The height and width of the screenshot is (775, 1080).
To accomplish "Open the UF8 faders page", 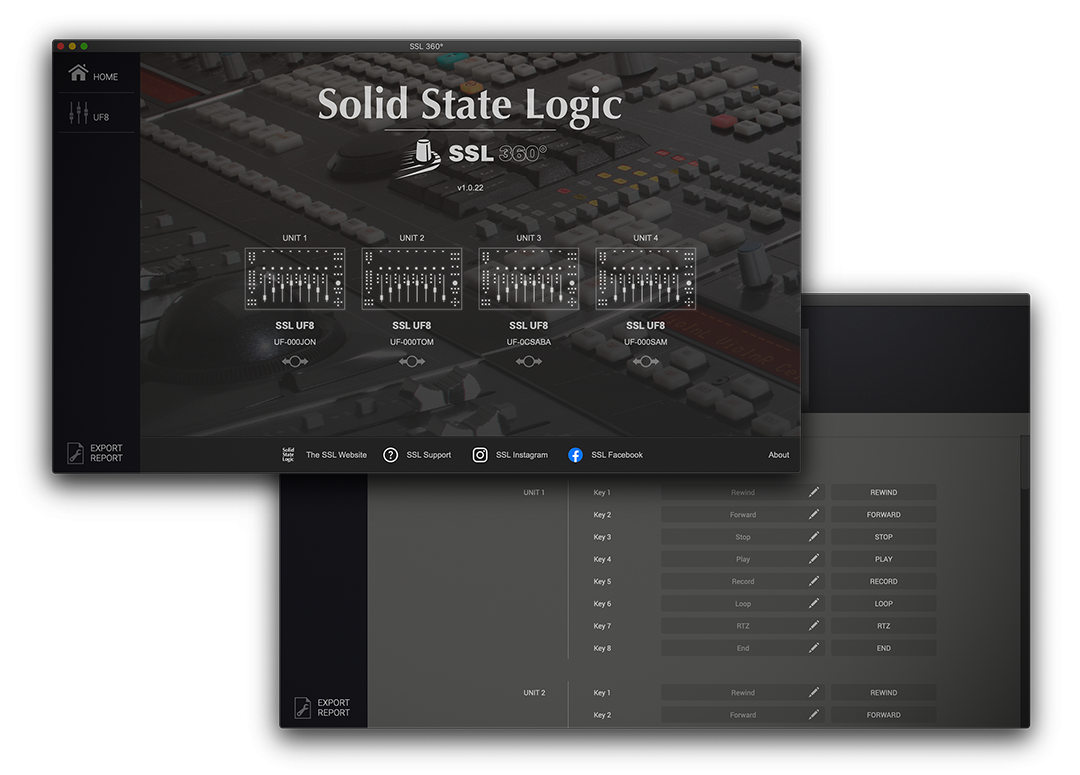I will (x=89, y=115).
